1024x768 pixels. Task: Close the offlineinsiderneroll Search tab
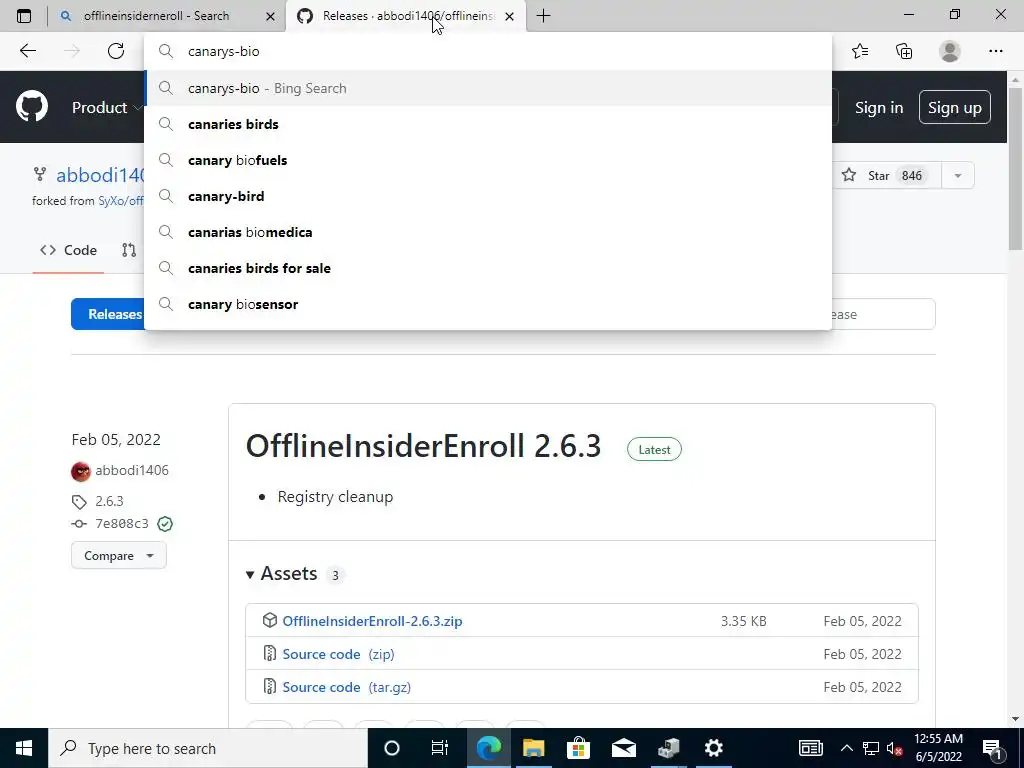pos(270,16)
